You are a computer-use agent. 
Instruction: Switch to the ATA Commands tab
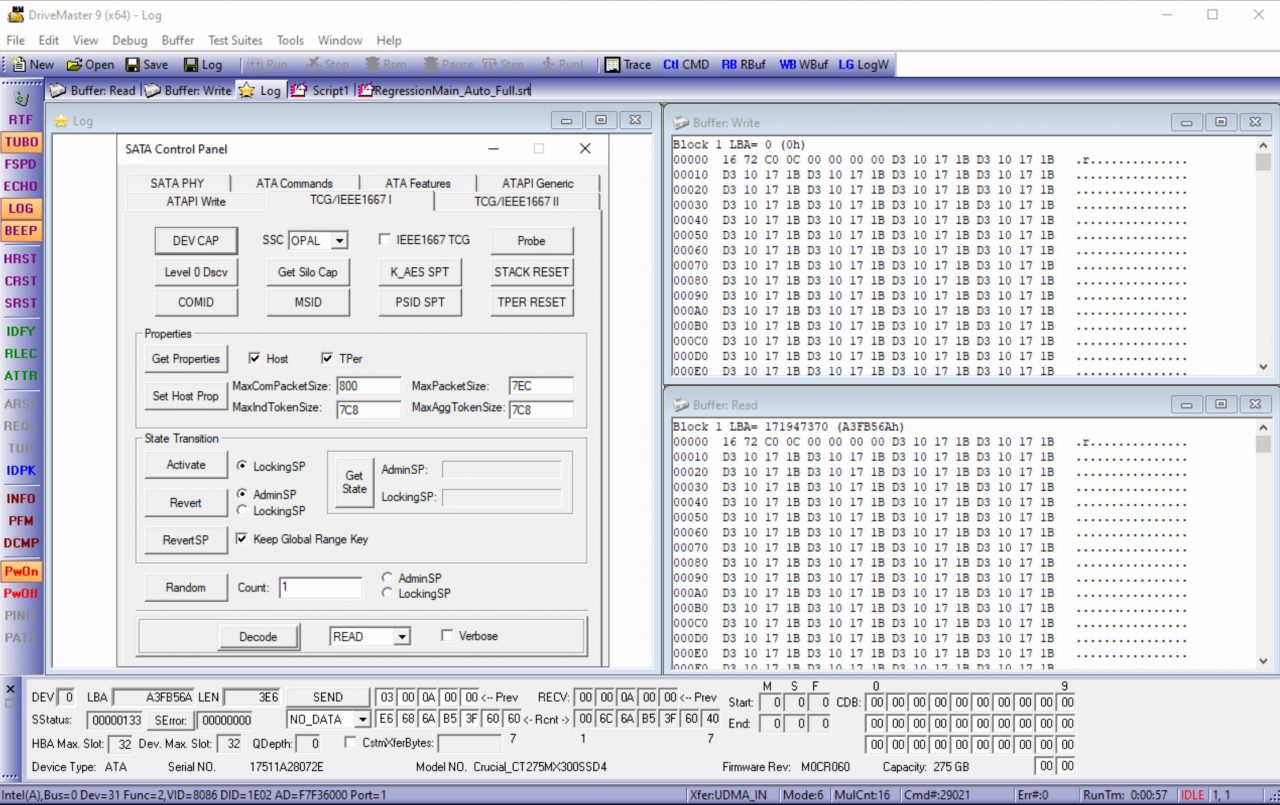click(294, 183)
